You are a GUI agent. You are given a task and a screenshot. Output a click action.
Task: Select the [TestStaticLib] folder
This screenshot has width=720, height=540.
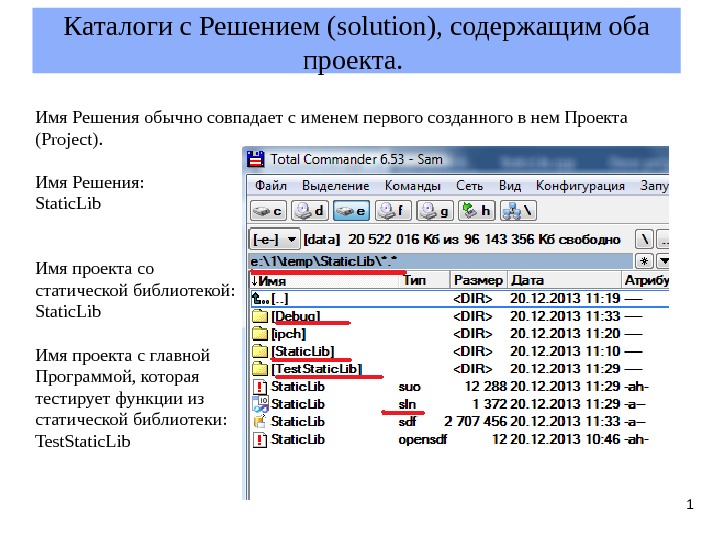[316, 369]
